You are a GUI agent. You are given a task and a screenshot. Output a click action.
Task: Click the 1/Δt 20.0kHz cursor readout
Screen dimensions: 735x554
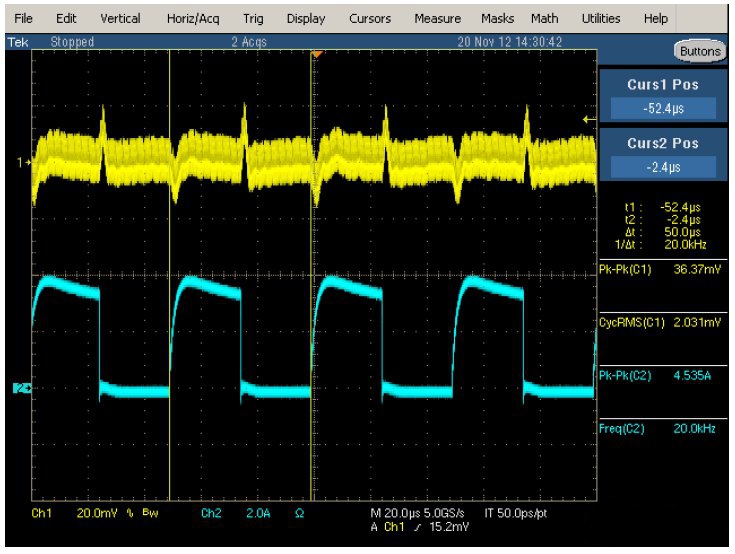coord(660,244)
